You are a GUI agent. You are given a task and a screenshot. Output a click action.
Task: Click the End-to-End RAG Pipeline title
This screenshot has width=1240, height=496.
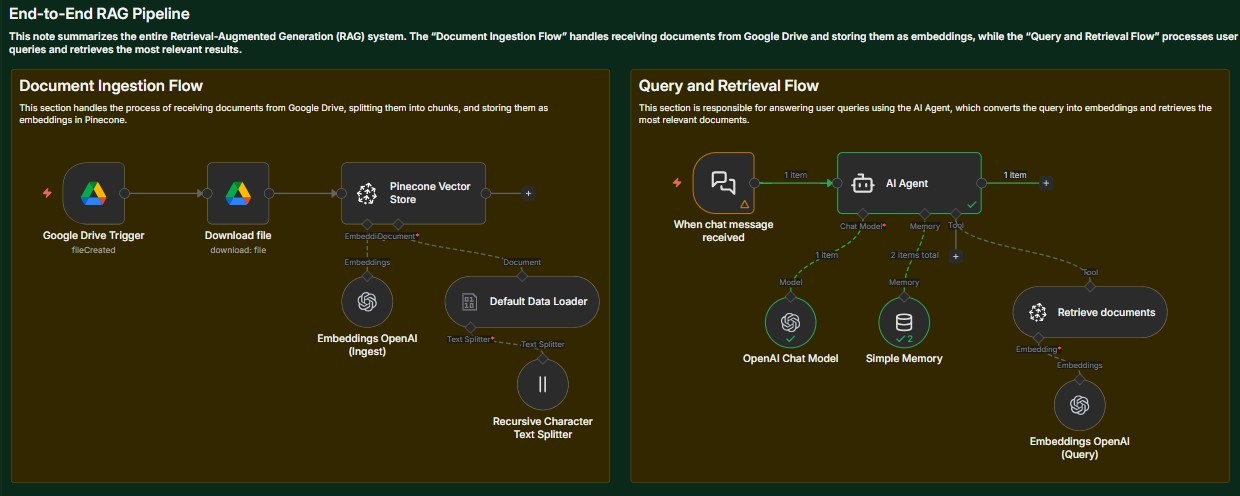[x=99, y=14]
